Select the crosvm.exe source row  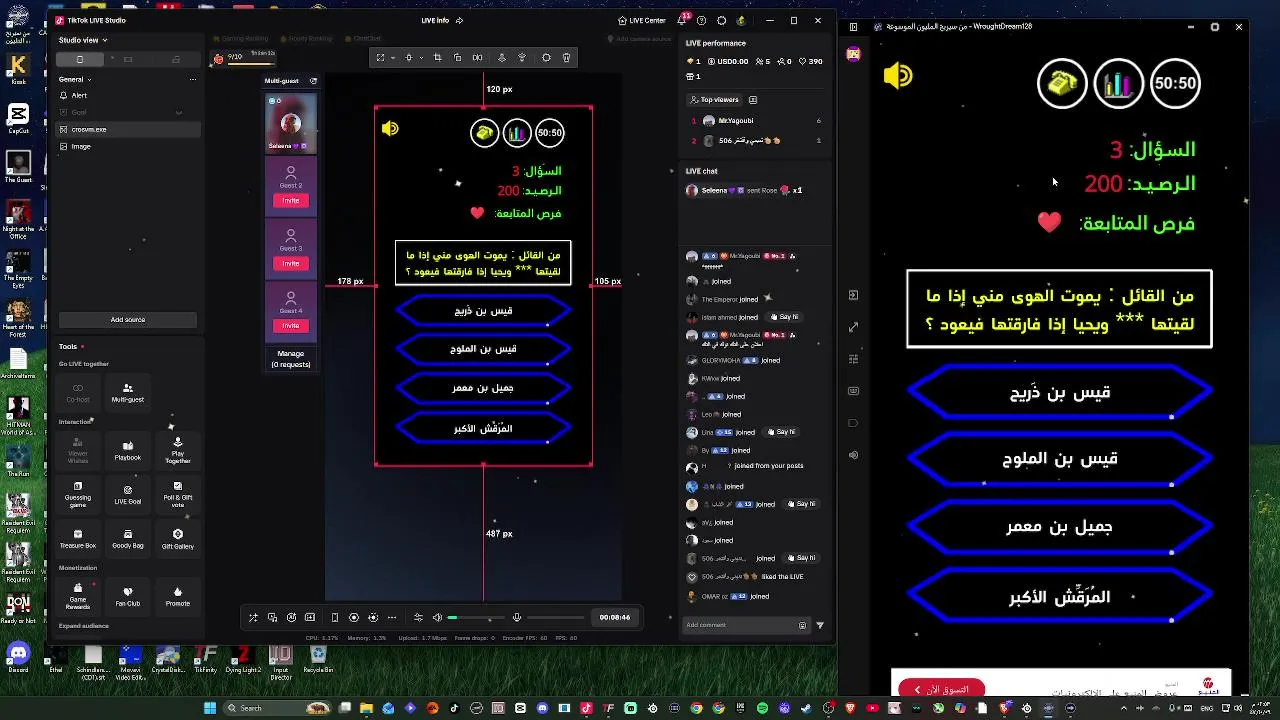tap(128, 129)
